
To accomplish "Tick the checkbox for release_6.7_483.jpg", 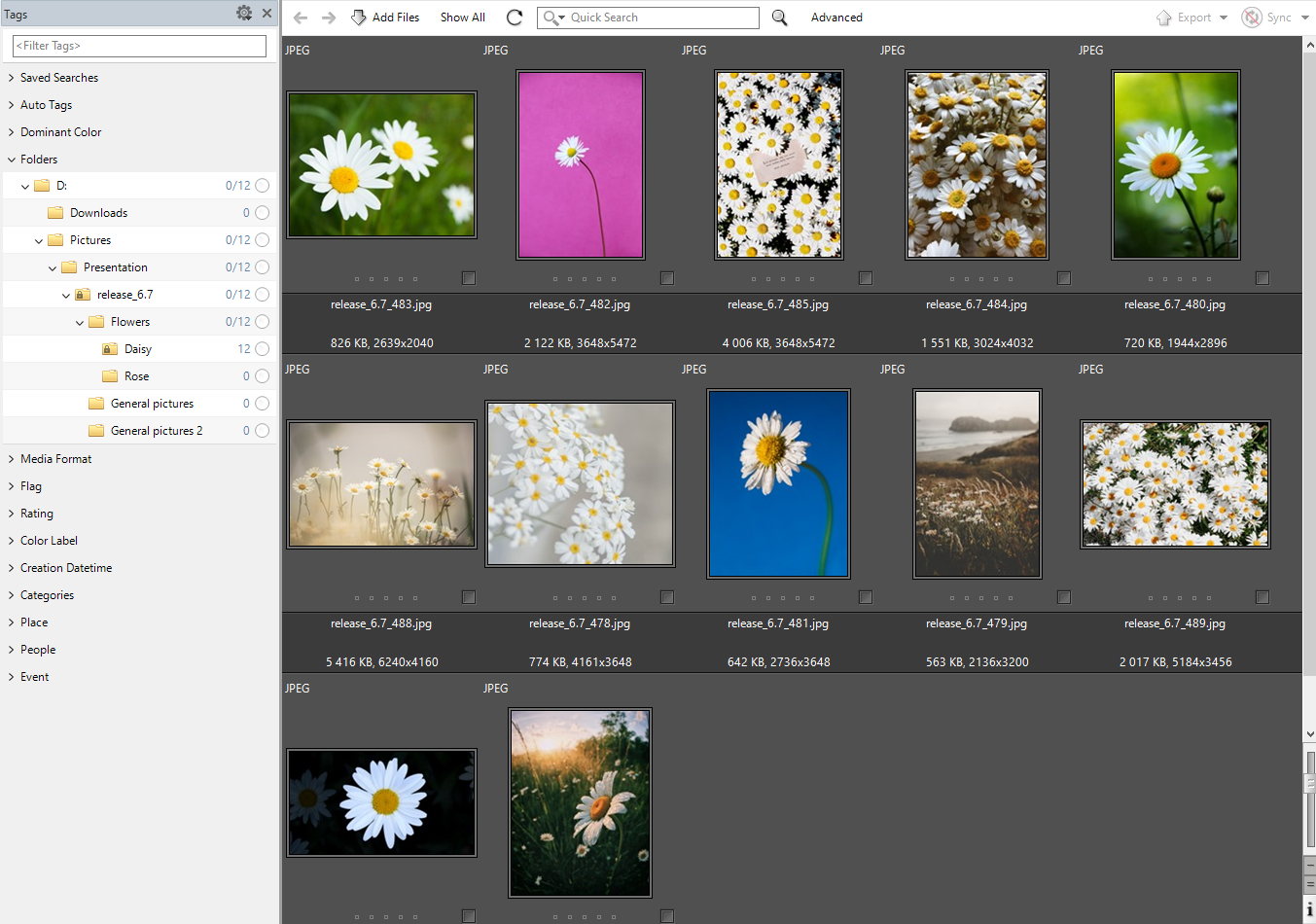I will point(469,278).
